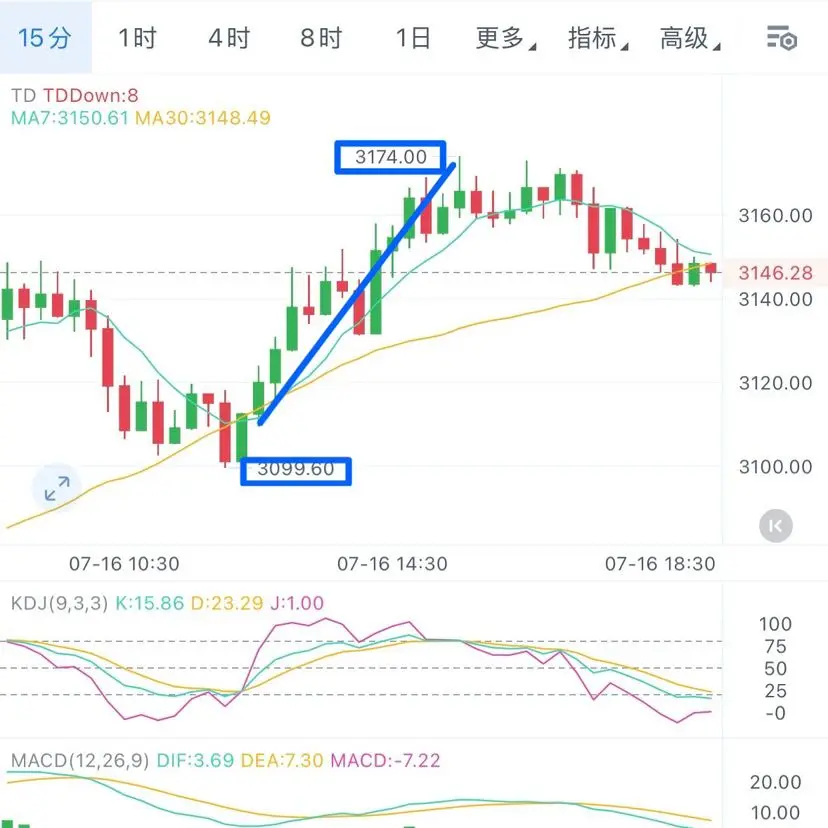Switch to the 8时 timeframe tab
This screenshot has height=828, width=828.
coord(321,38)
